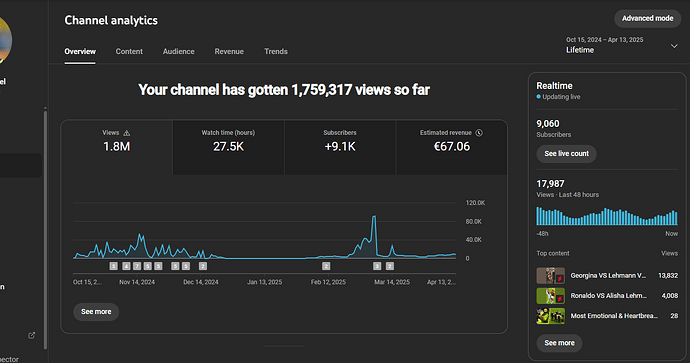Switch to the Revenue tab
Viewport: 690px width, 363px height.
pyautogui.click(x=229, y=51)
